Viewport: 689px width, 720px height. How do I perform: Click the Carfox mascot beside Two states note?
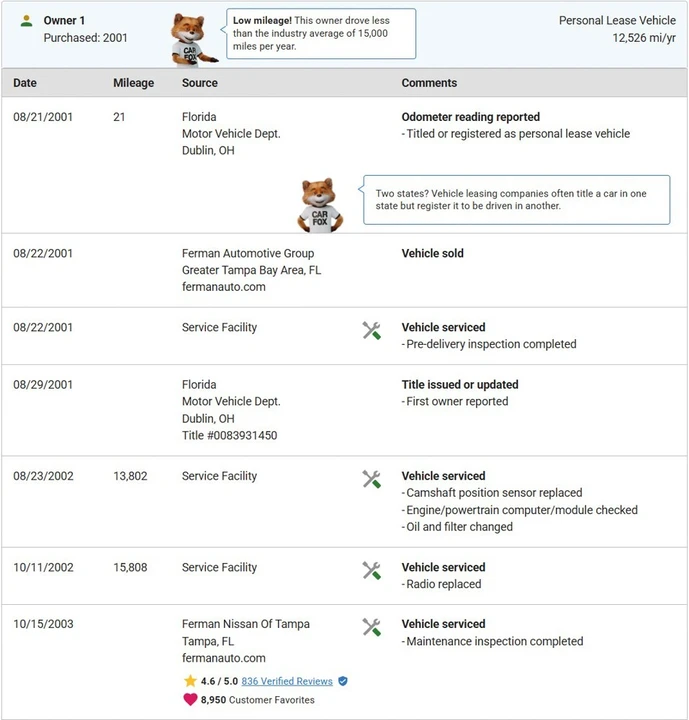320,205
